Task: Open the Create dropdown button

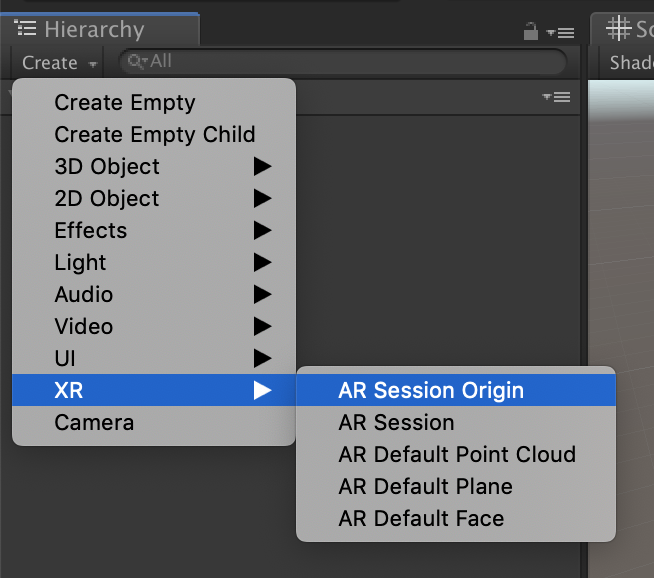Action: pyautogui.click(x=59, y=62)
